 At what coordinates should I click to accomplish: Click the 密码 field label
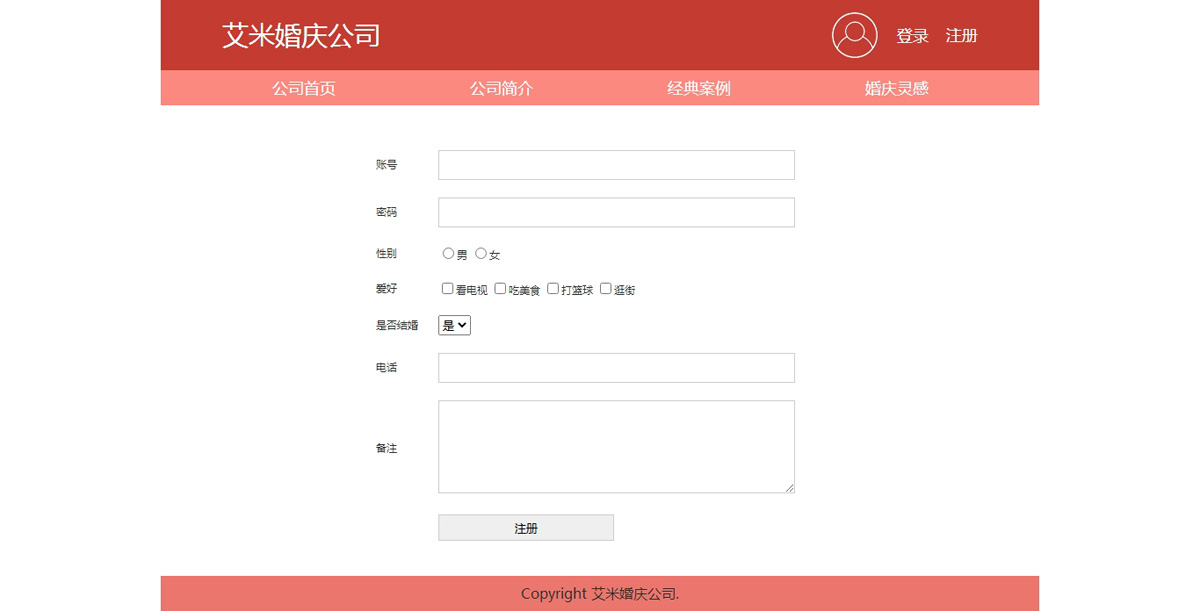pos(386,212)
